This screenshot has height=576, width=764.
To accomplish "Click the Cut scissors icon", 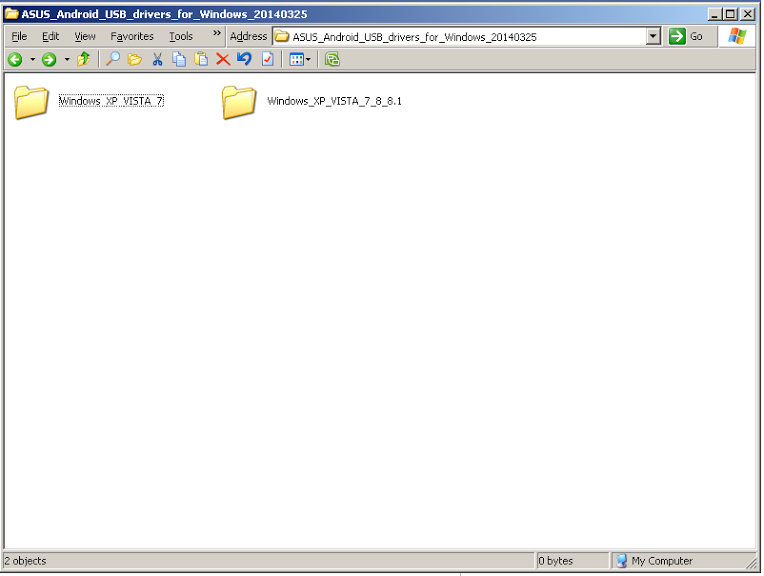I will 157,59.
